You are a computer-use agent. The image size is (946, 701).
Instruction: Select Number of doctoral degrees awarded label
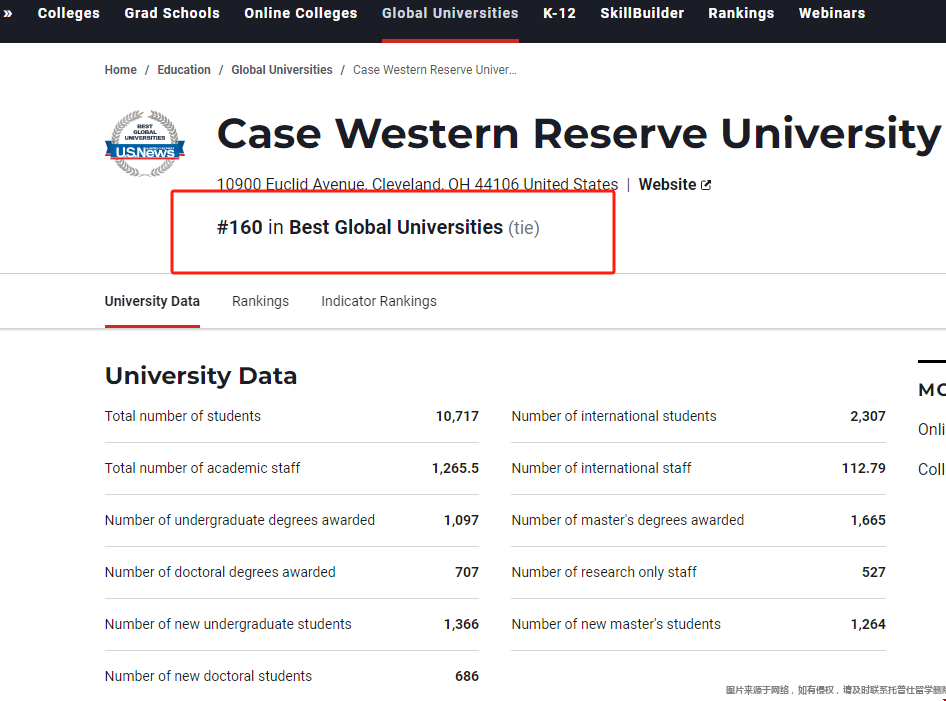[x=220, y=572]
